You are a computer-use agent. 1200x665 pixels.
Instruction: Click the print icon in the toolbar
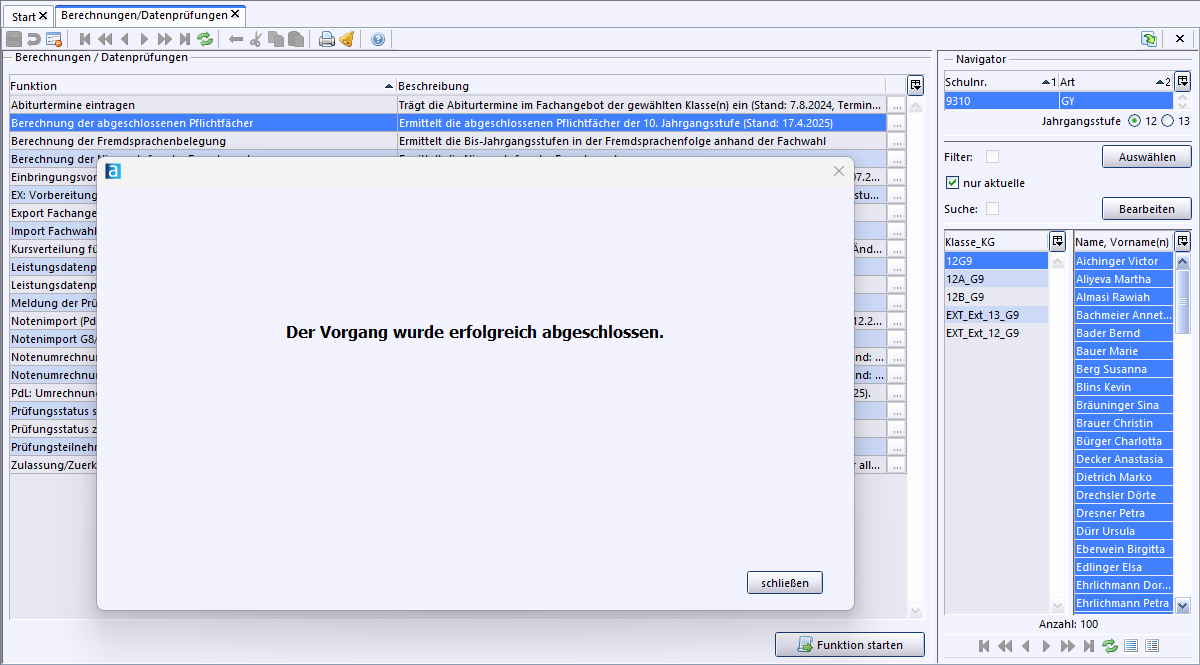point(326,39)
